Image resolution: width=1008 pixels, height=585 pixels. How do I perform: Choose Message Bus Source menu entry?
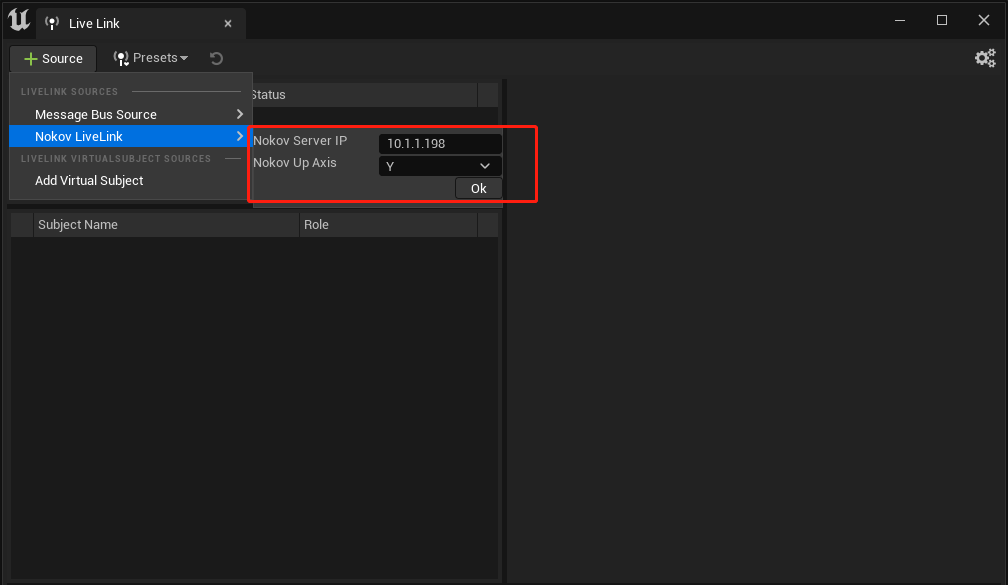coord(130,114)
